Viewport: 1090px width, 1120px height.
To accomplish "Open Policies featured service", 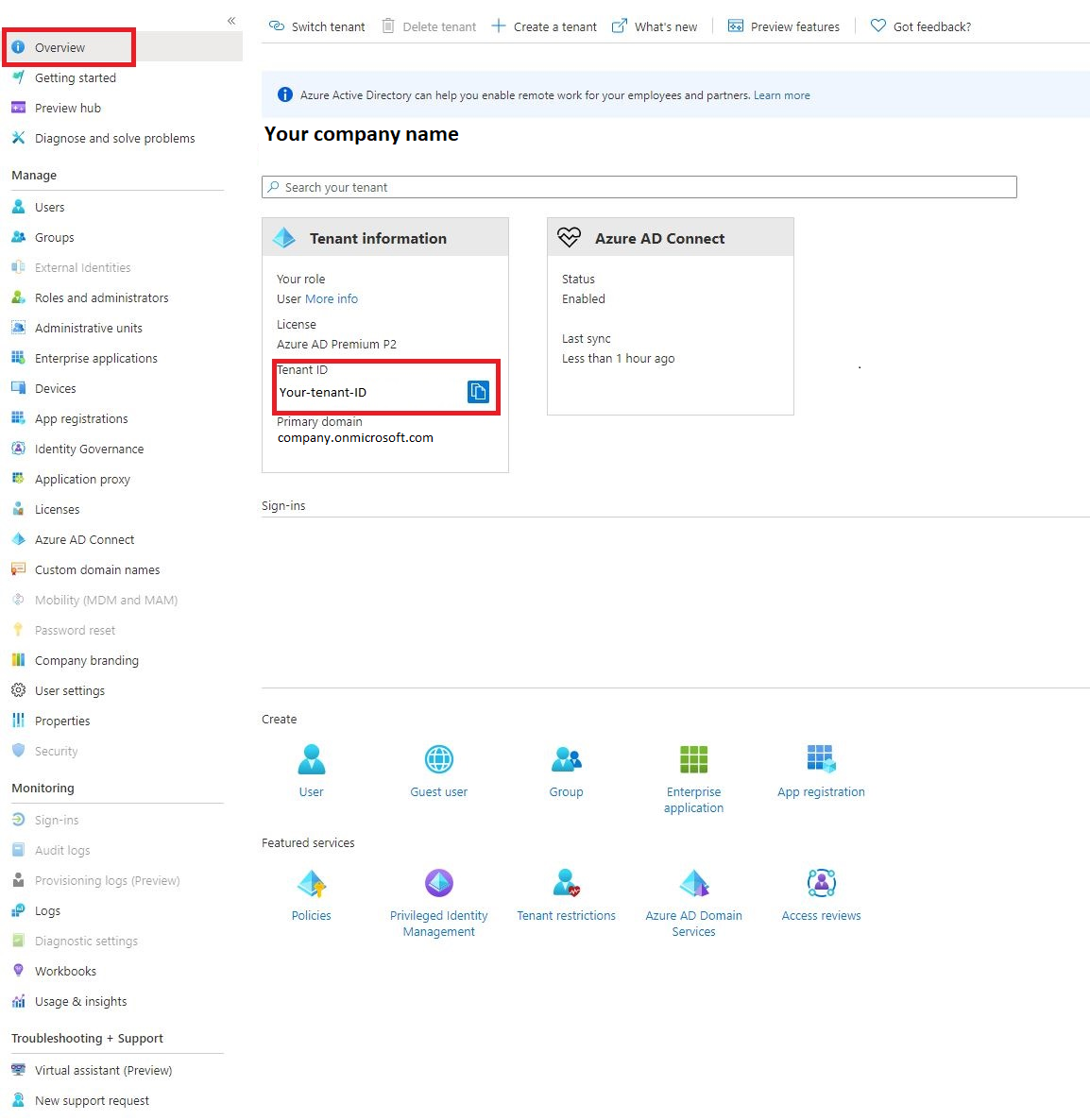I will click(x=312, y=895).
